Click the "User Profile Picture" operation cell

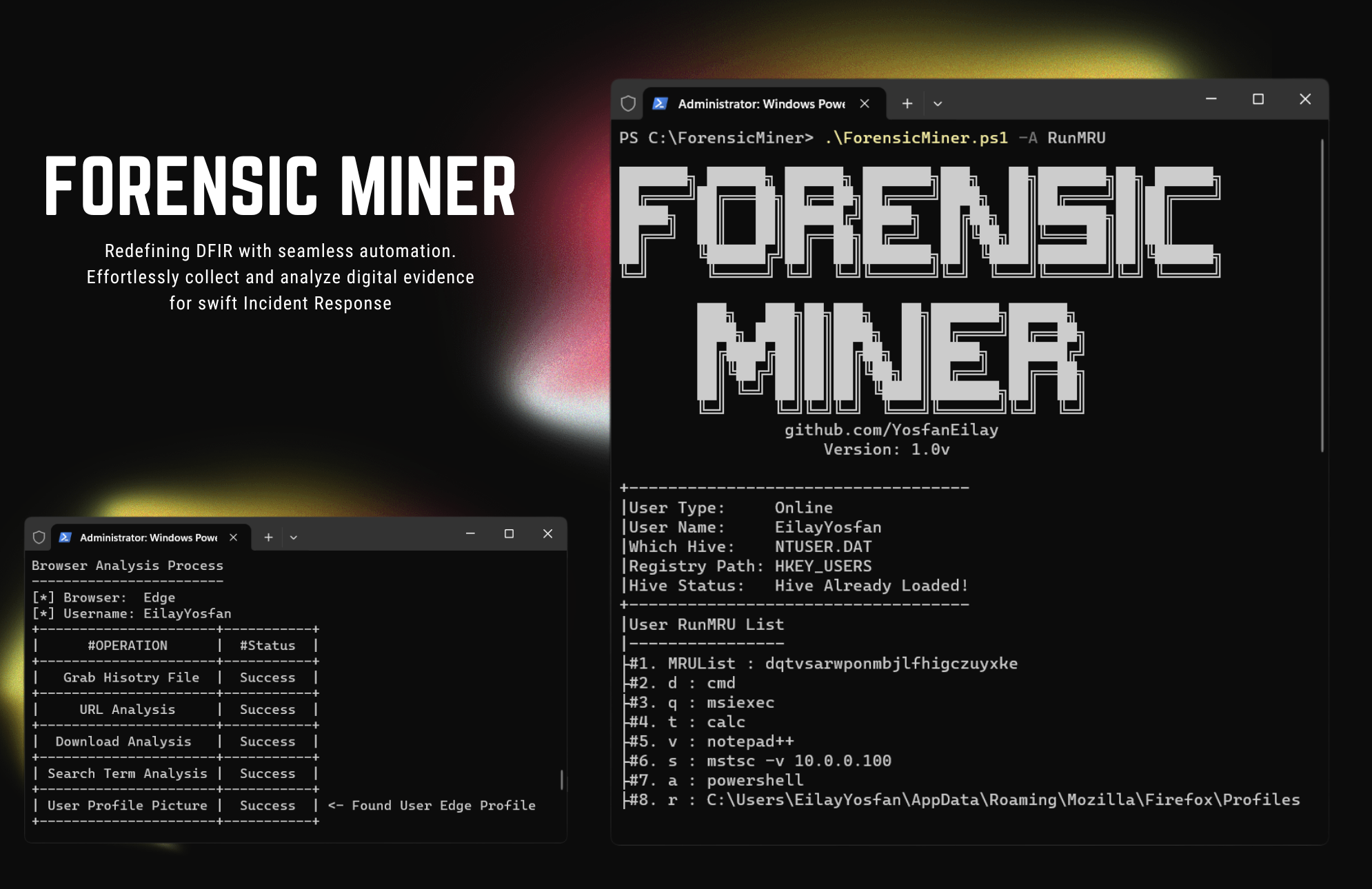[x=128, y=806]
